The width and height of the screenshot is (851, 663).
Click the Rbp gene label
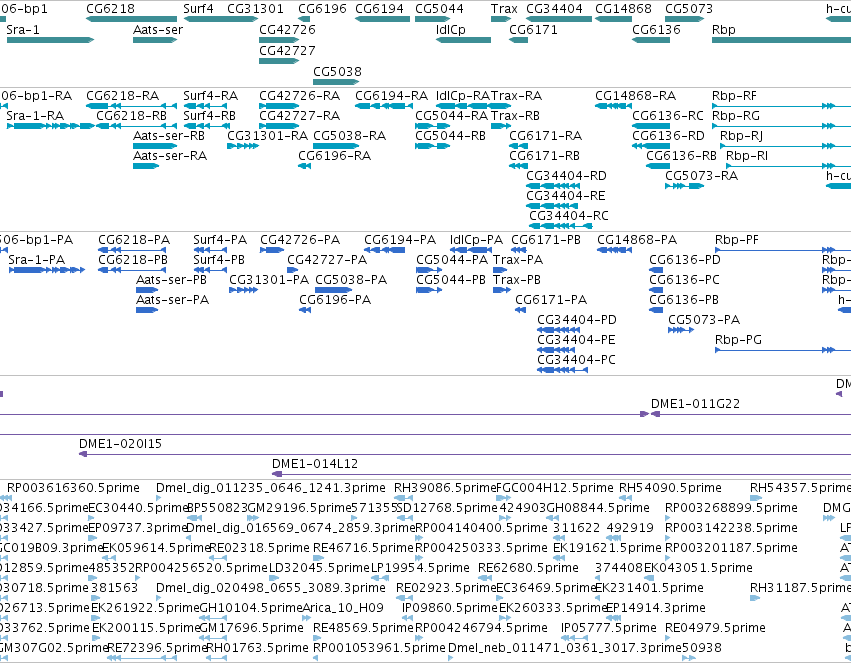coord(723,30)
